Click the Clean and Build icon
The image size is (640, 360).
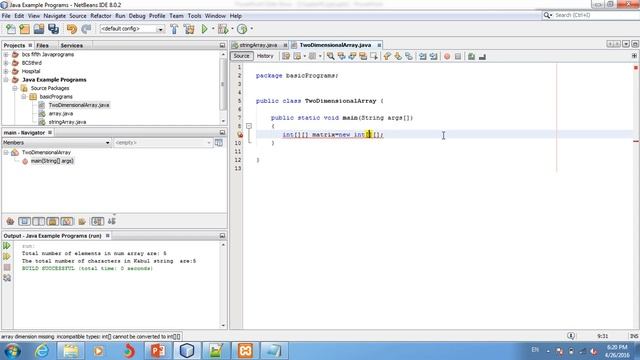pyautogui.click(x=189, y=29)
